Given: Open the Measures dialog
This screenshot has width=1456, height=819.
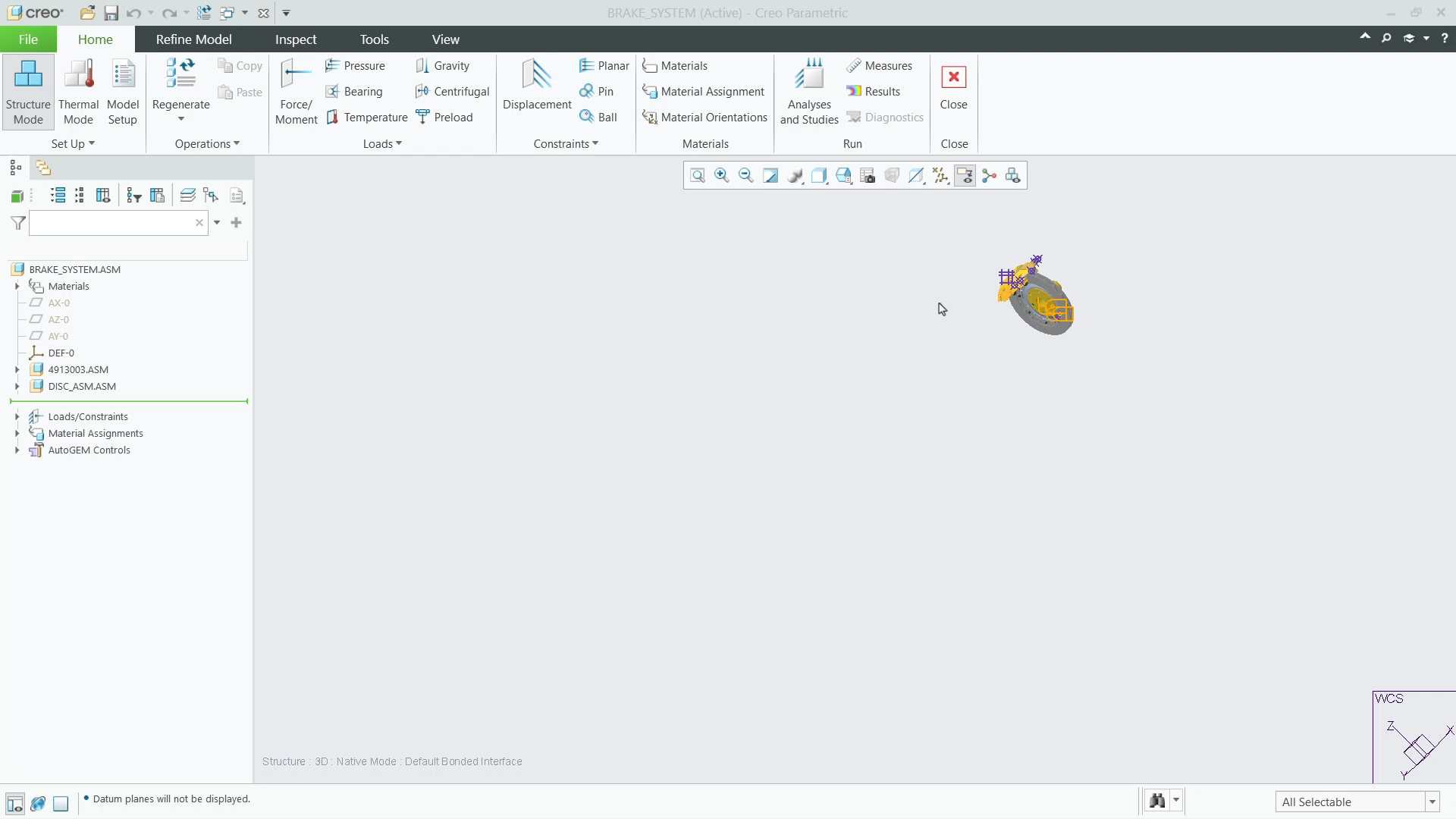Looking at the screenshot, I should [880, 66].
